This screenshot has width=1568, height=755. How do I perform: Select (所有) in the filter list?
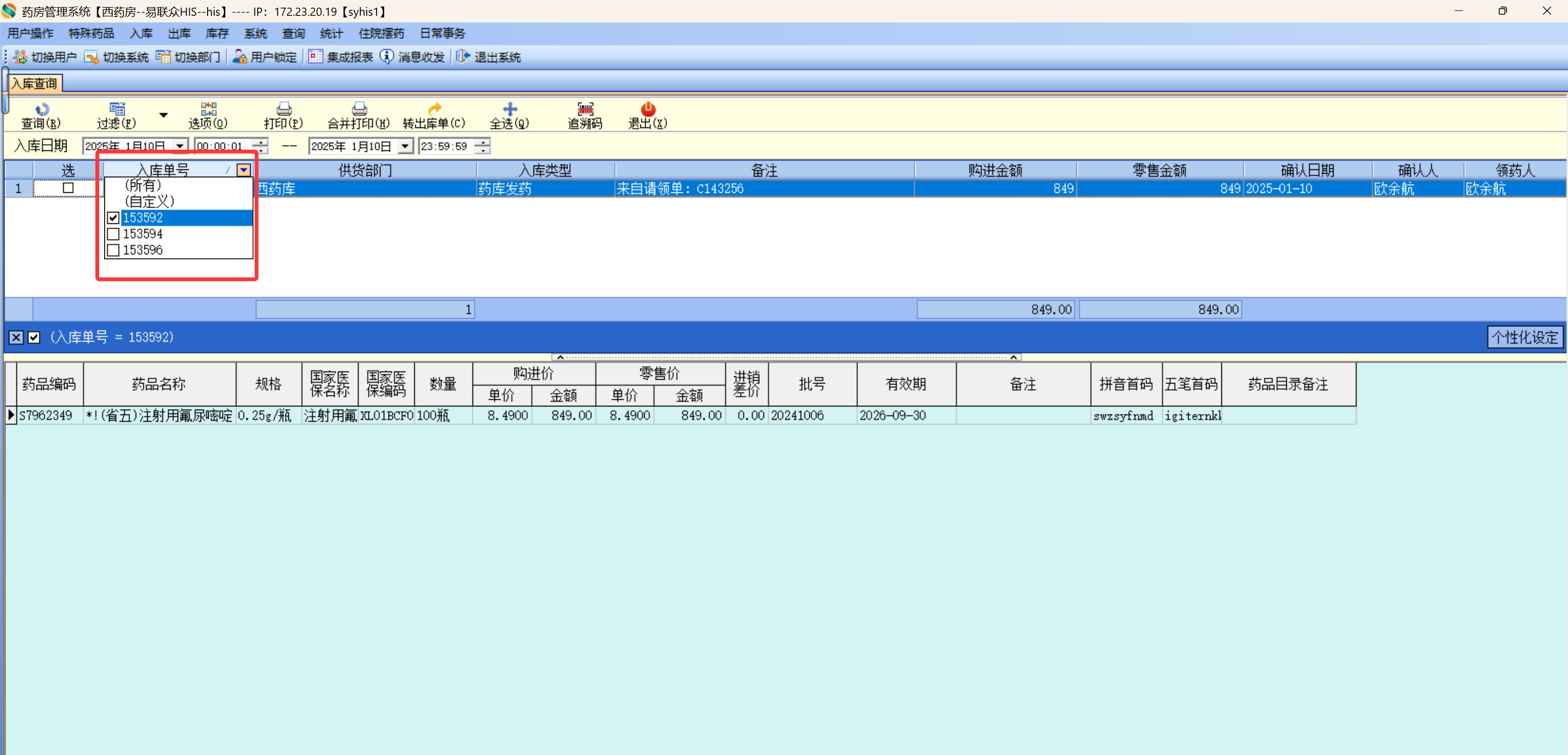(x=142, y=186)
